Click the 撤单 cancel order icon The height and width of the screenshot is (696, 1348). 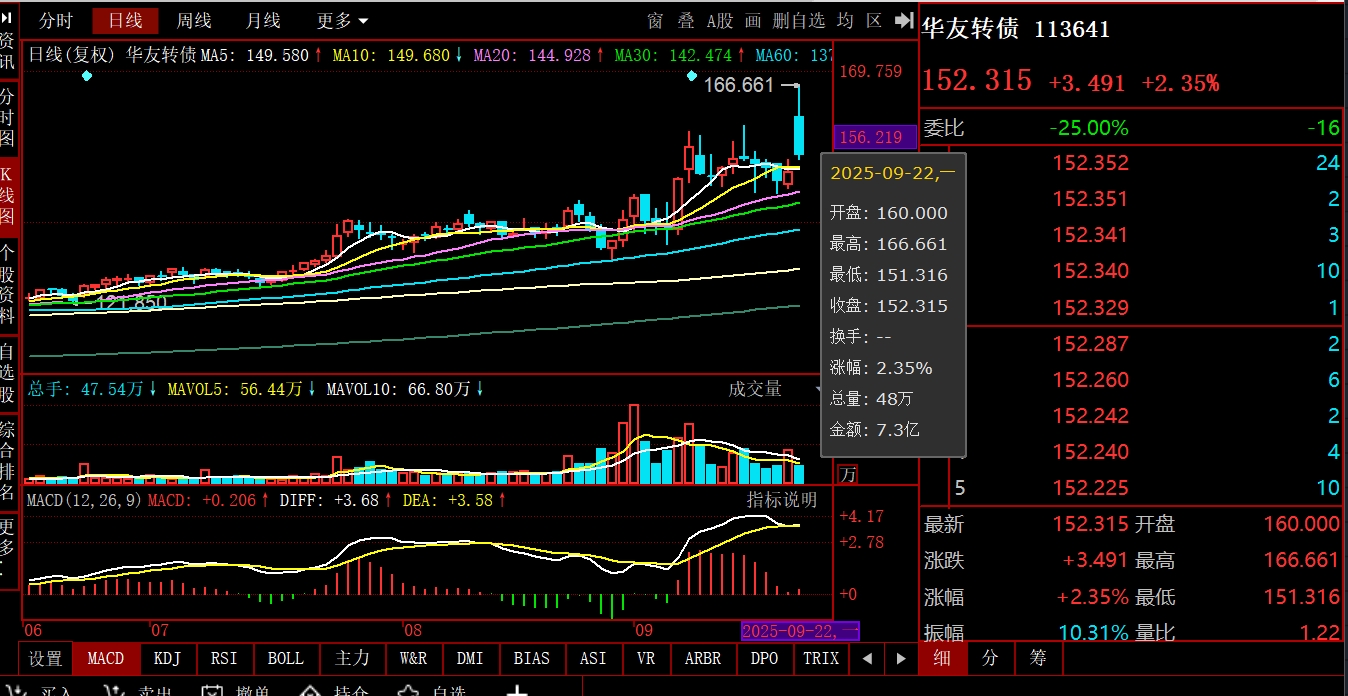click(x=211, y=691)
